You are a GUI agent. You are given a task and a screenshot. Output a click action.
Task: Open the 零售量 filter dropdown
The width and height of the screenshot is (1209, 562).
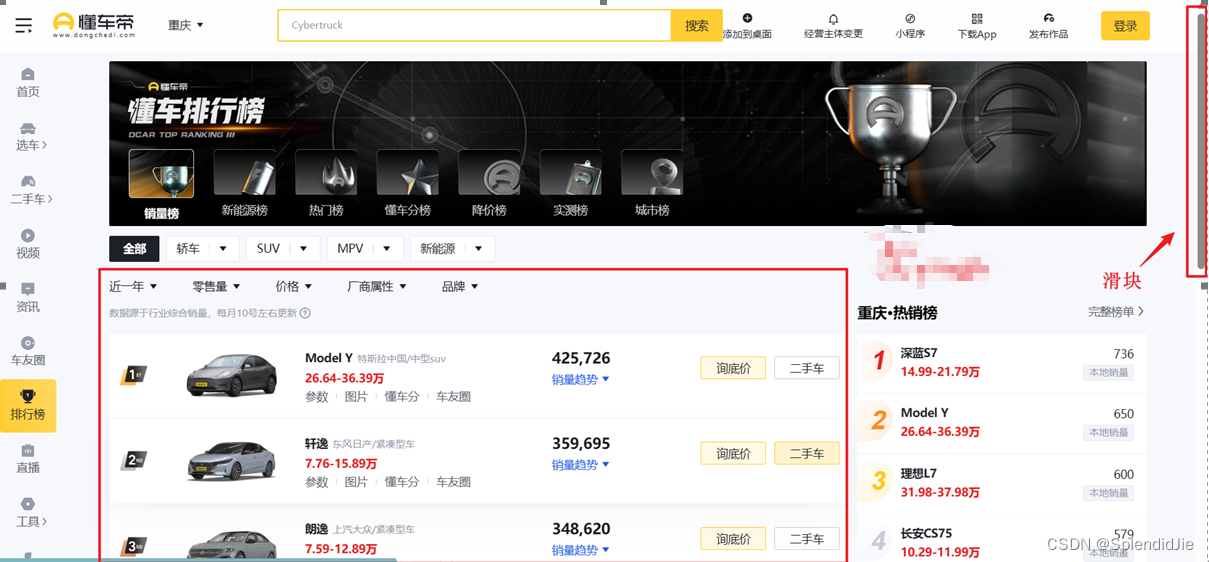click(217, 287)
